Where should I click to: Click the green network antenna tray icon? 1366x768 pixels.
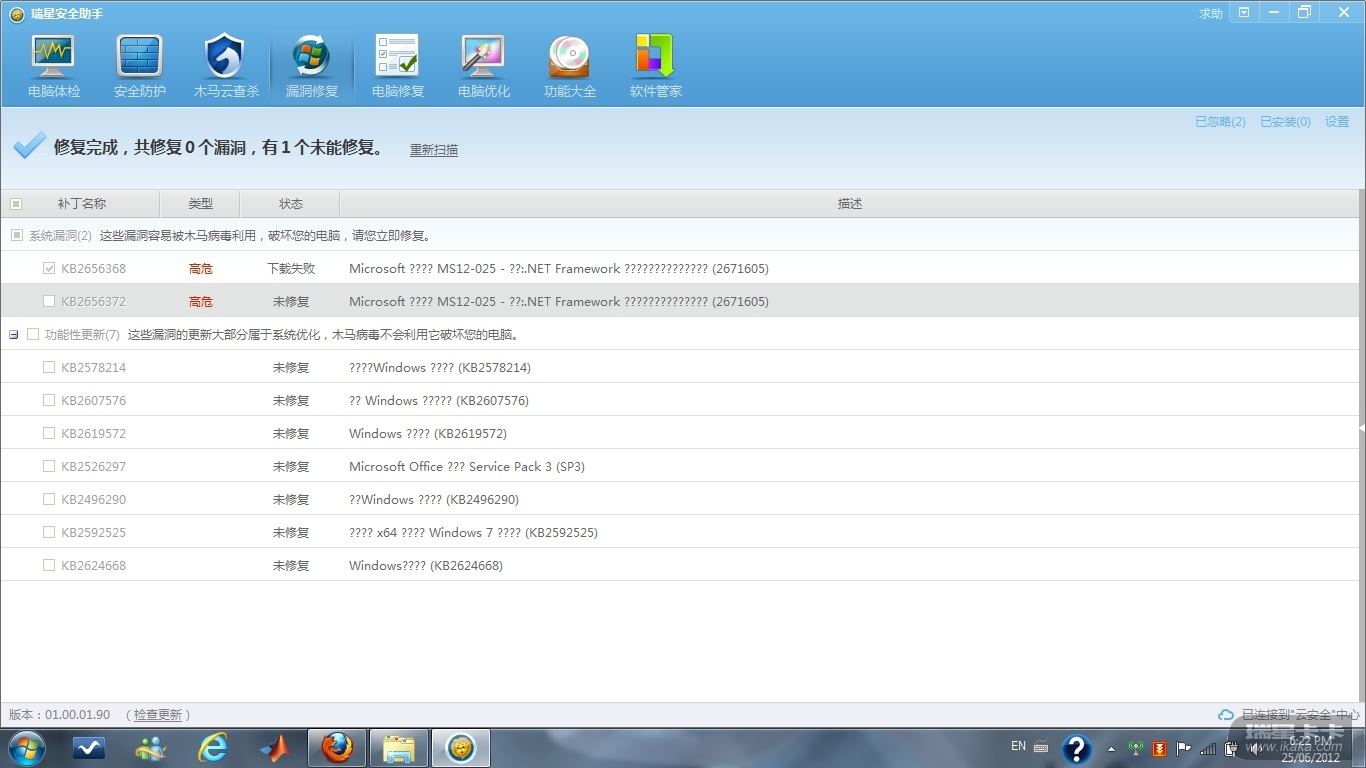pos(1135,747)
